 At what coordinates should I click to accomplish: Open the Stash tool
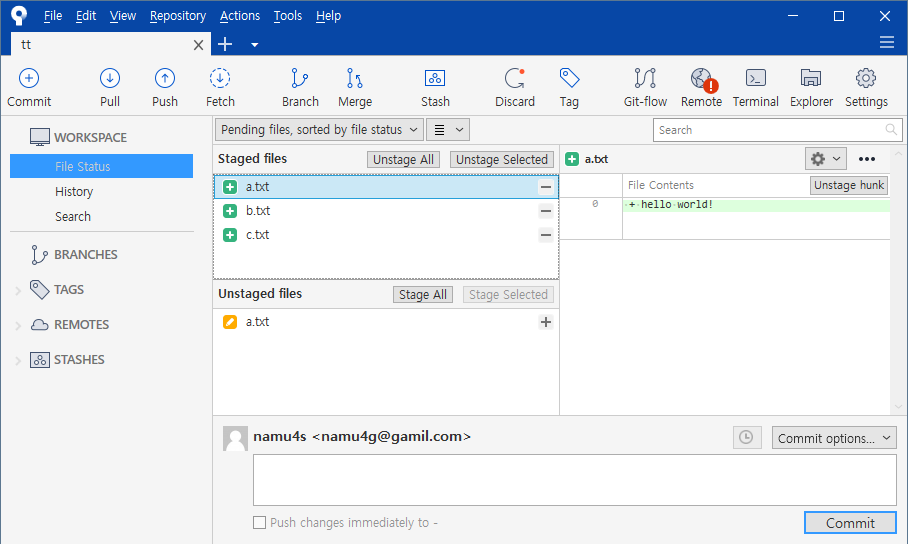coord(435,80)
